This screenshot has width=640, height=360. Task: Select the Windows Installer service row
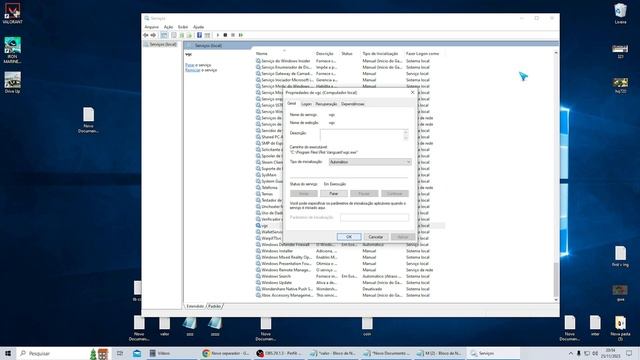[350, 251]
